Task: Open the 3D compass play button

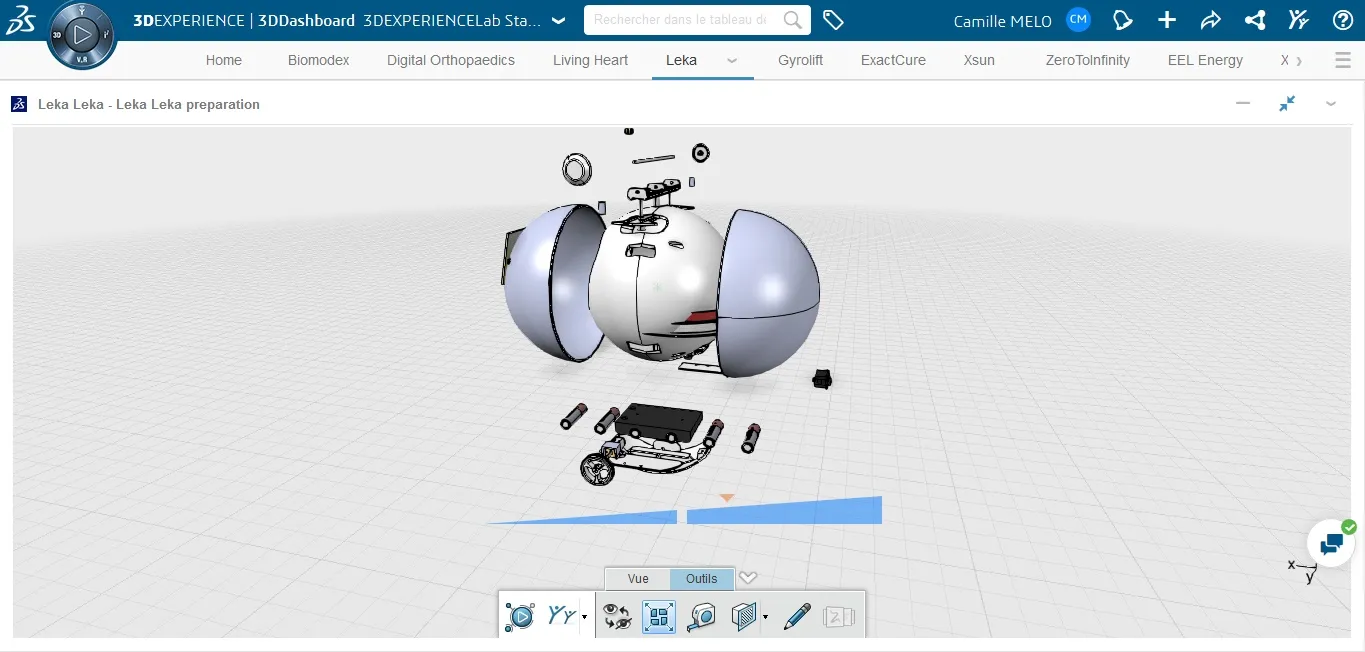Action: tap(82, 35)
